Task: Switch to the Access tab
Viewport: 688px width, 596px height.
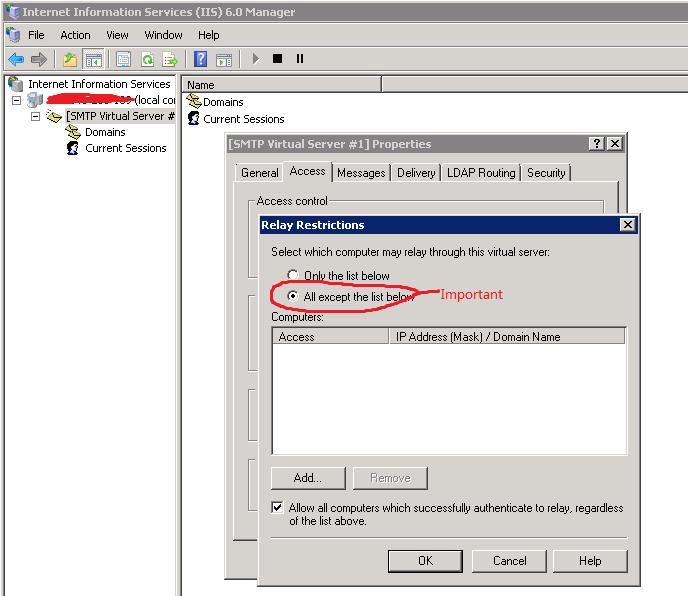Action: 308,171
